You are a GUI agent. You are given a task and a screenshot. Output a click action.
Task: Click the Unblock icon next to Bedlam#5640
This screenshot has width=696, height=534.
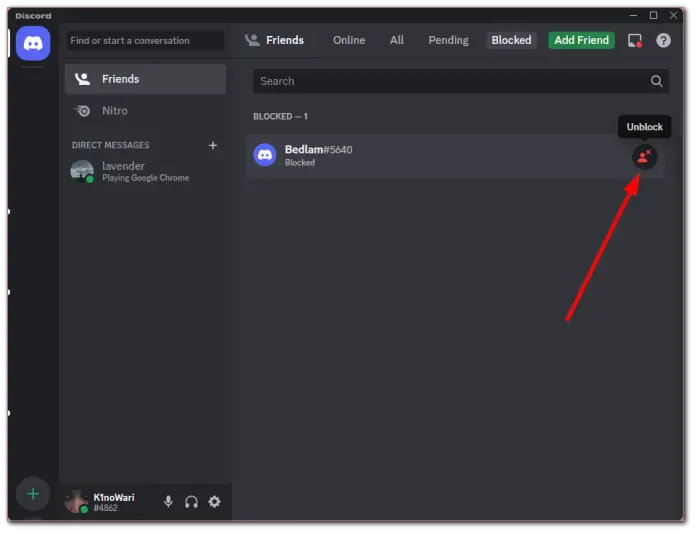click(x=644, y=157)
